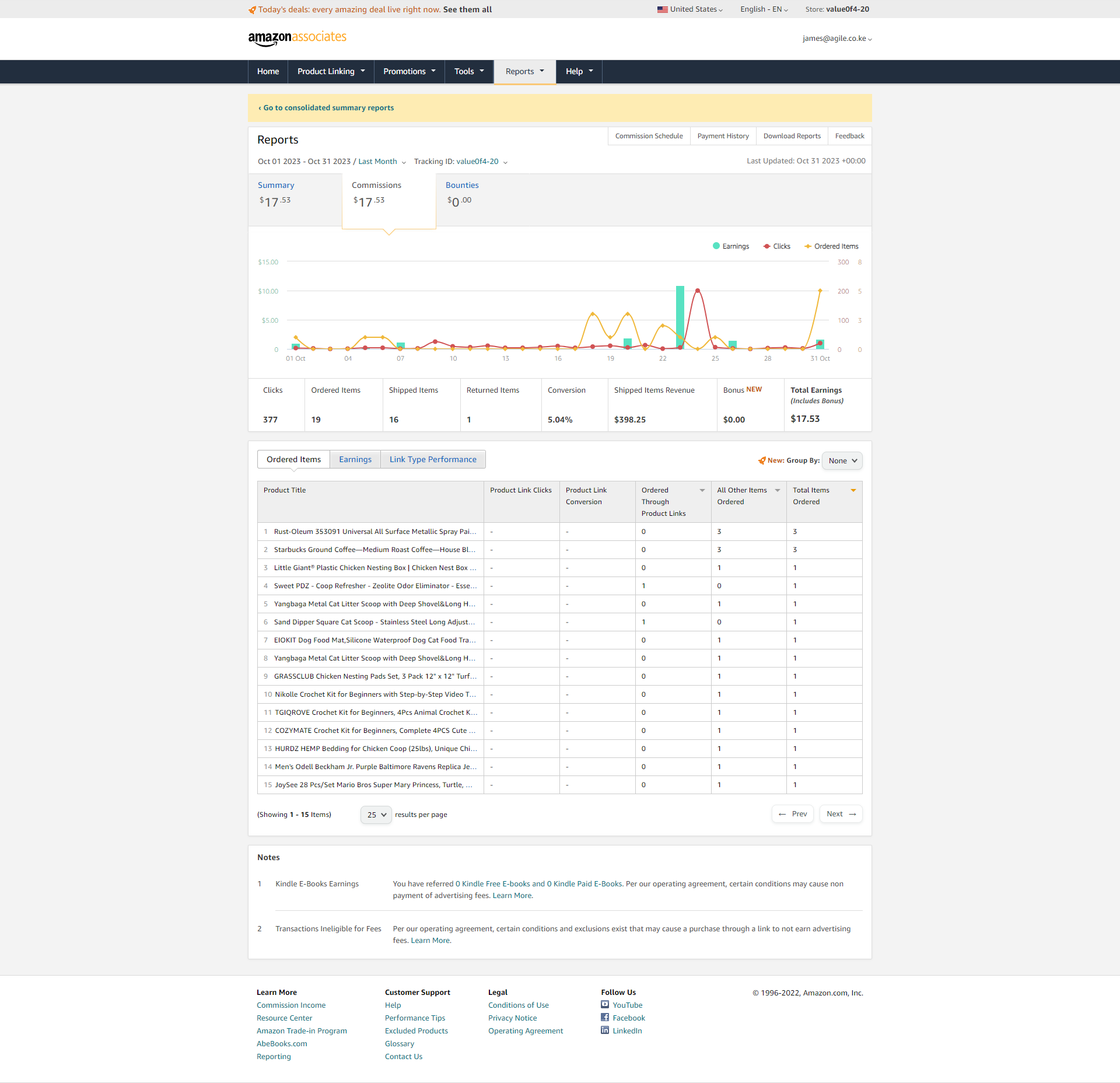
Task: Click the Product Title column header
Action: 370,502
